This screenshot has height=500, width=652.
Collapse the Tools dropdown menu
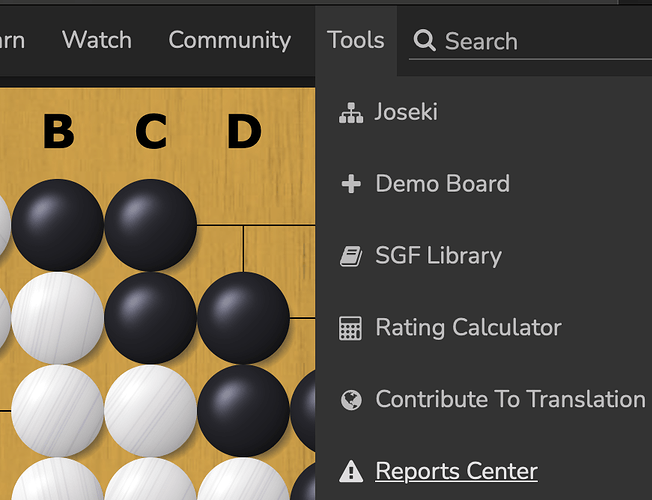click(355, 40)
